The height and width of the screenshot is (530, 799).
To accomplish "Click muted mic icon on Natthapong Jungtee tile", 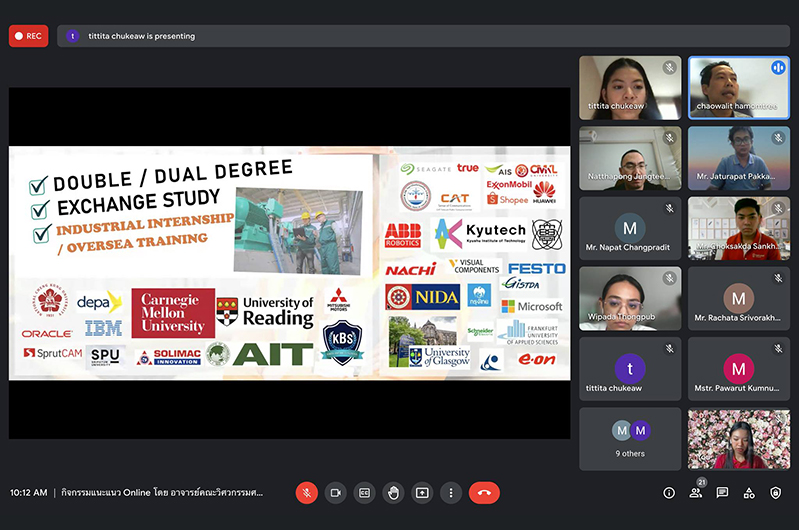I will pyautogui.click(x=670, y=138).
